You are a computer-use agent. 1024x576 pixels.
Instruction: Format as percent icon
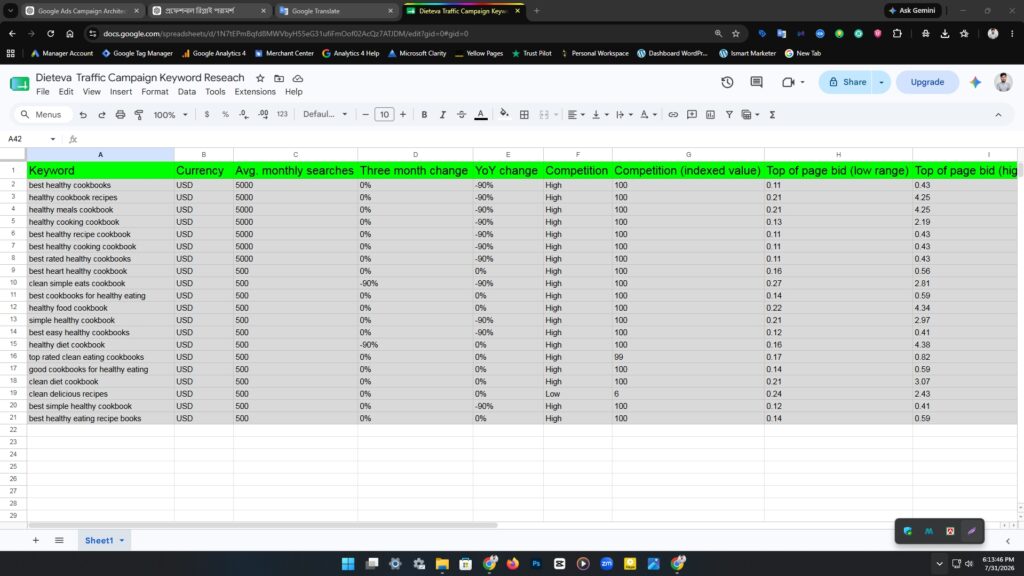(225, 115)
